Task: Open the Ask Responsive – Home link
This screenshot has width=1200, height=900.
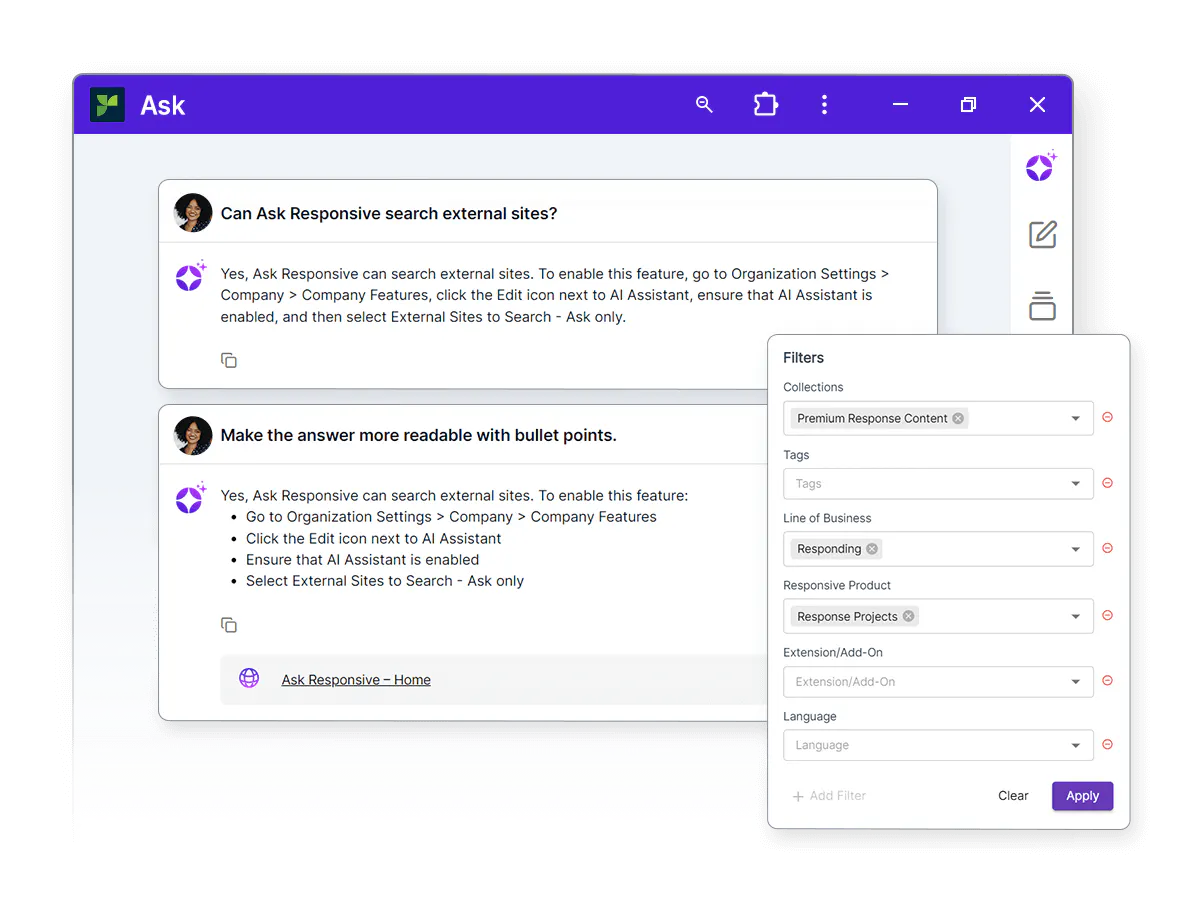Action: click(x=356, y=680)
